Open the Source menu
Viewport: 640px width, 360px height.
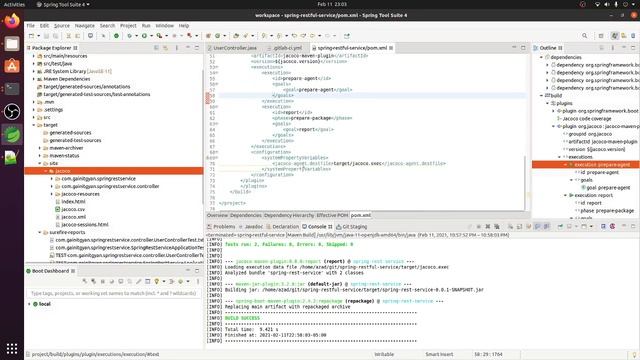(62, 25)
